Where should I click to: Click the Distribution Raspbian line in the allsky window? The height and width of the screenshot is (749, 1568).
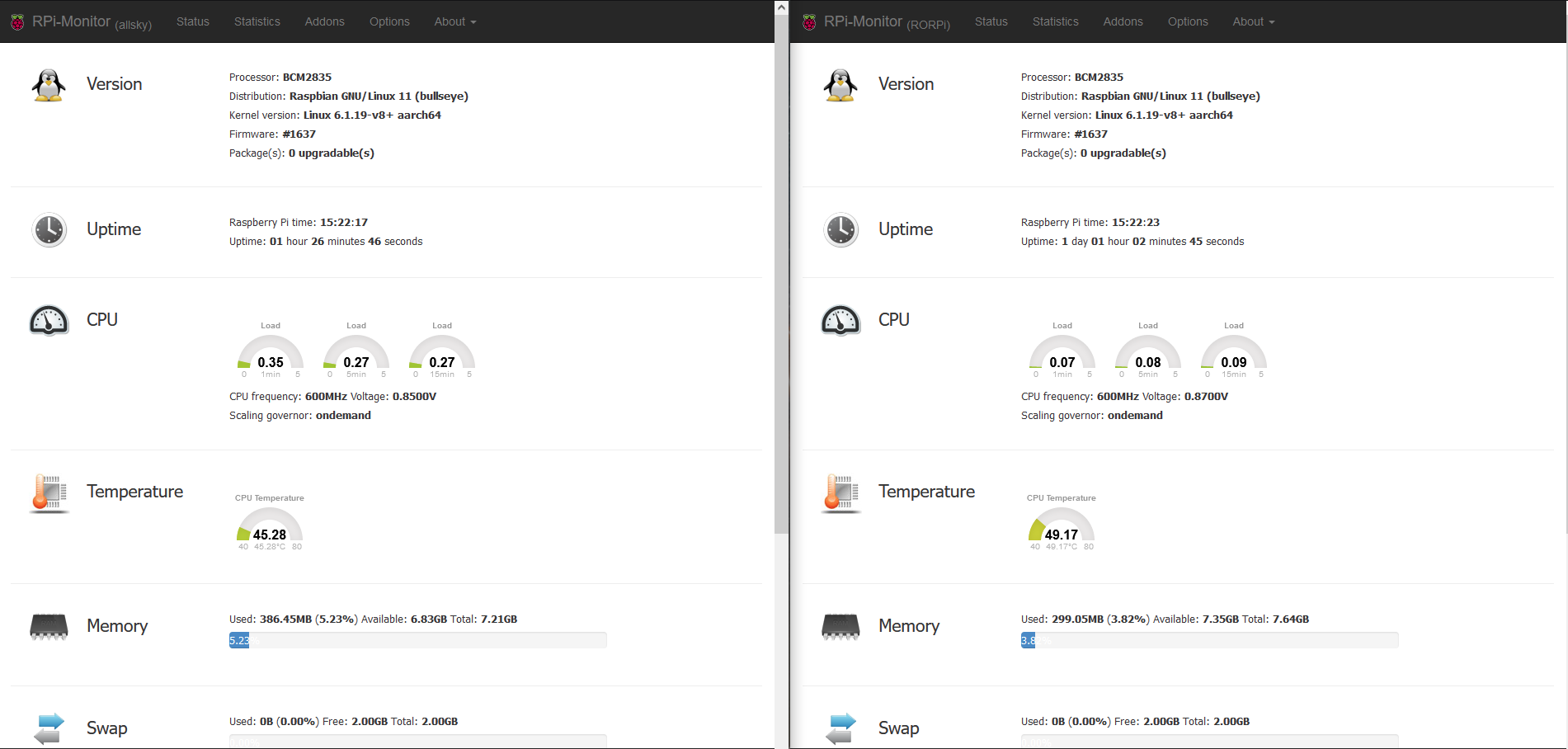(x=349, y=97)
